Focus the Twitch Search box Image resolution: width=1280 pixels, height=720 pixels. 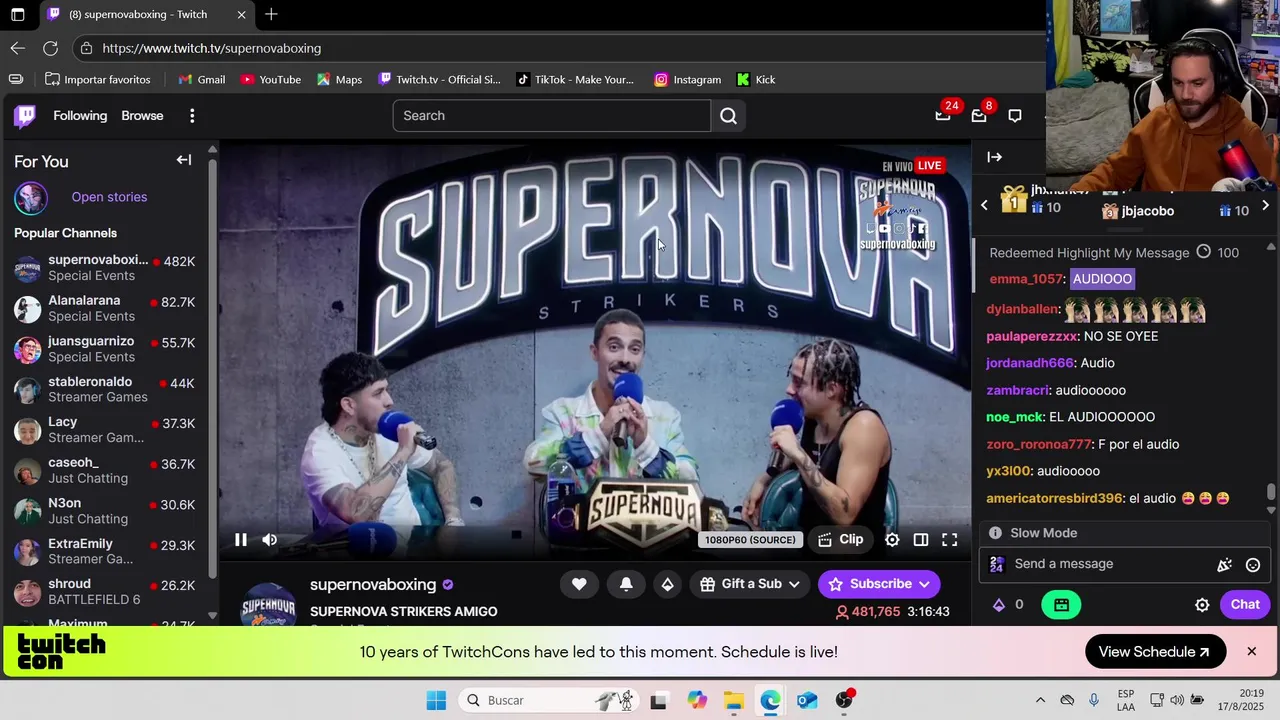pos(551,116)
